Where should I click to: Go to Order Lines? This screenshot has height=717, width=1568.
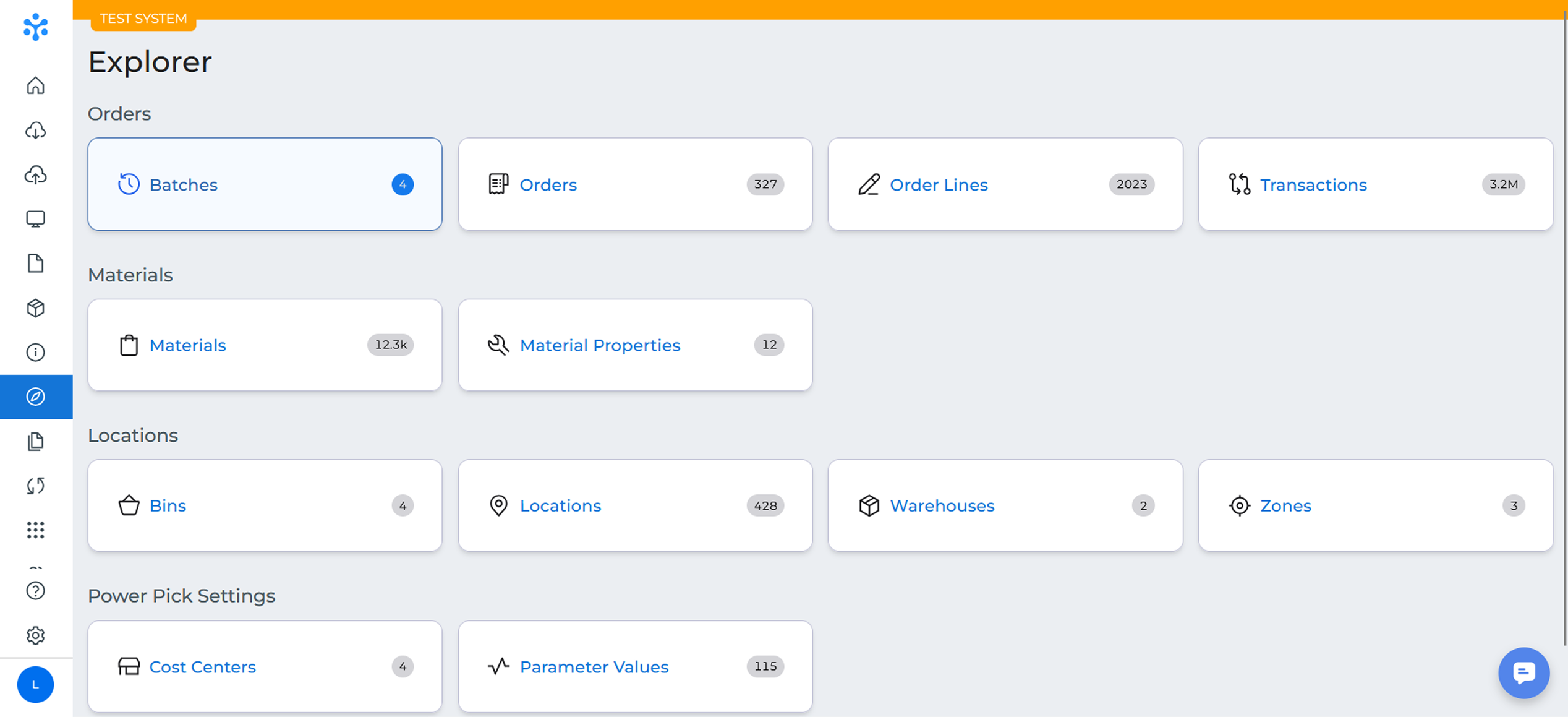point(938,185)
